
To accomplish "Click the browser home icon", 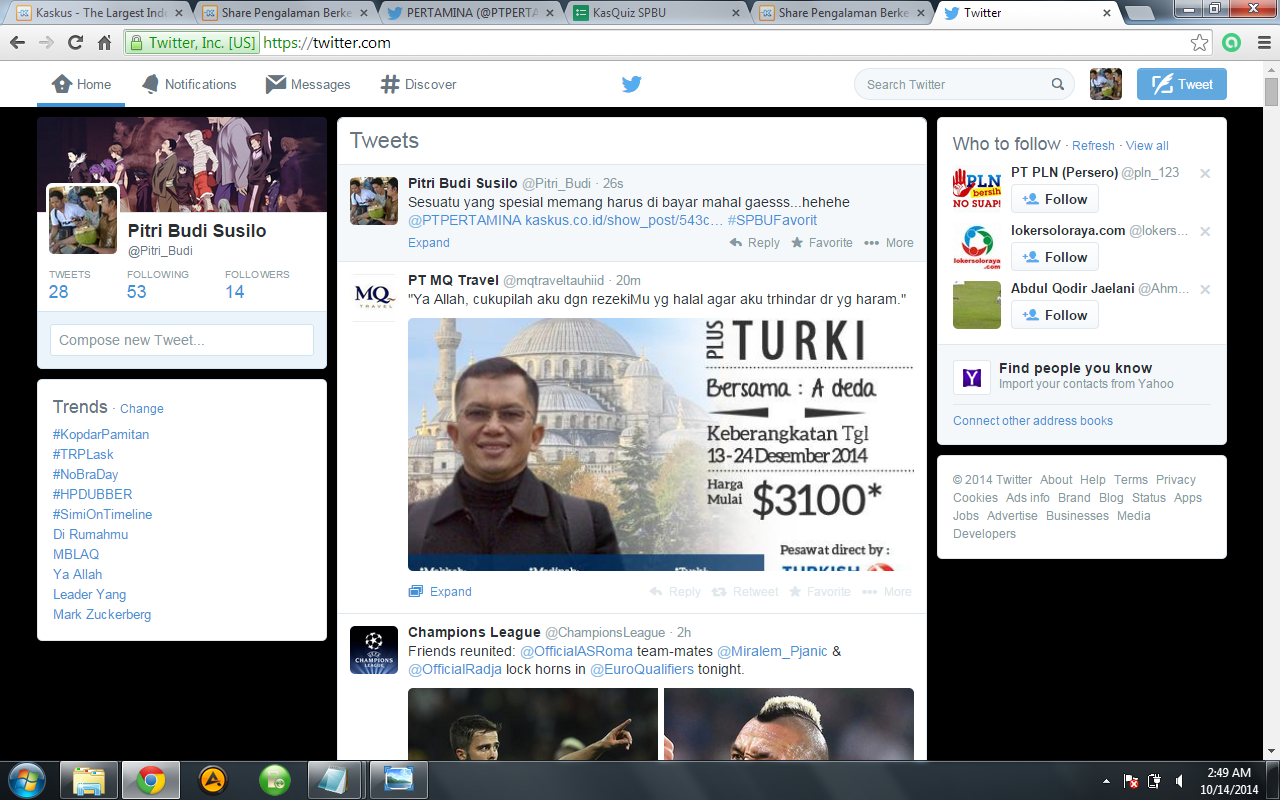I will [104, 43].
